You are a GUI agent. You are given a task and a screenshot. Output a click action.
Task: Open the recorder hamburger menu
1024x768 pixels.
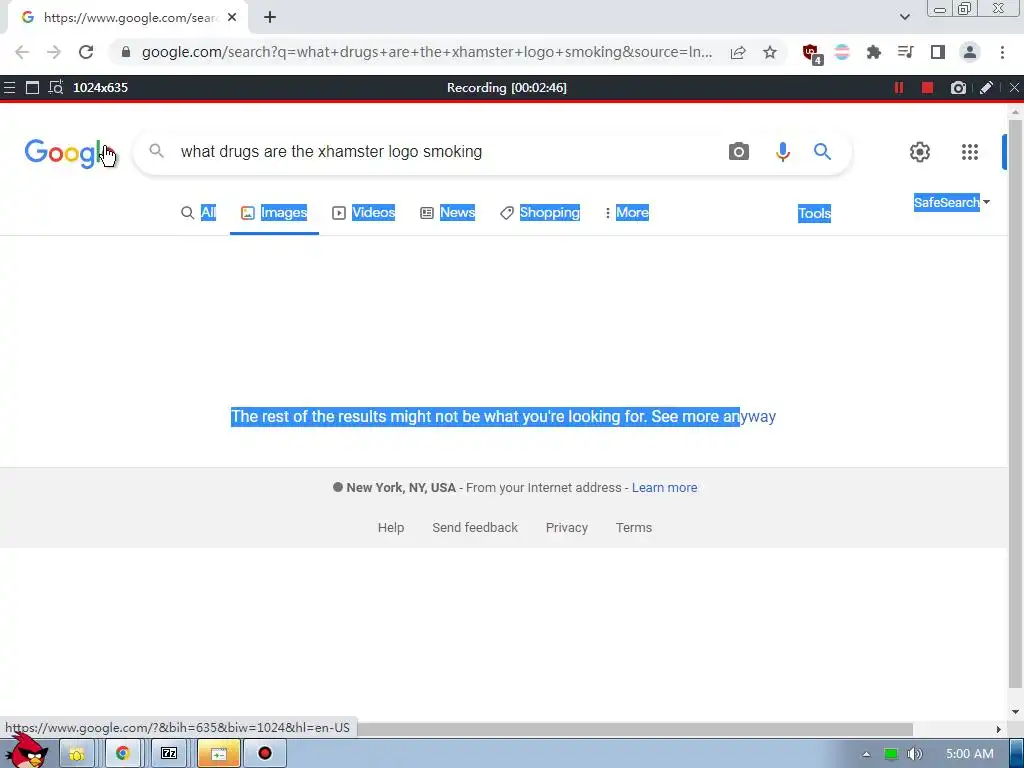click(x=9, y=88)
